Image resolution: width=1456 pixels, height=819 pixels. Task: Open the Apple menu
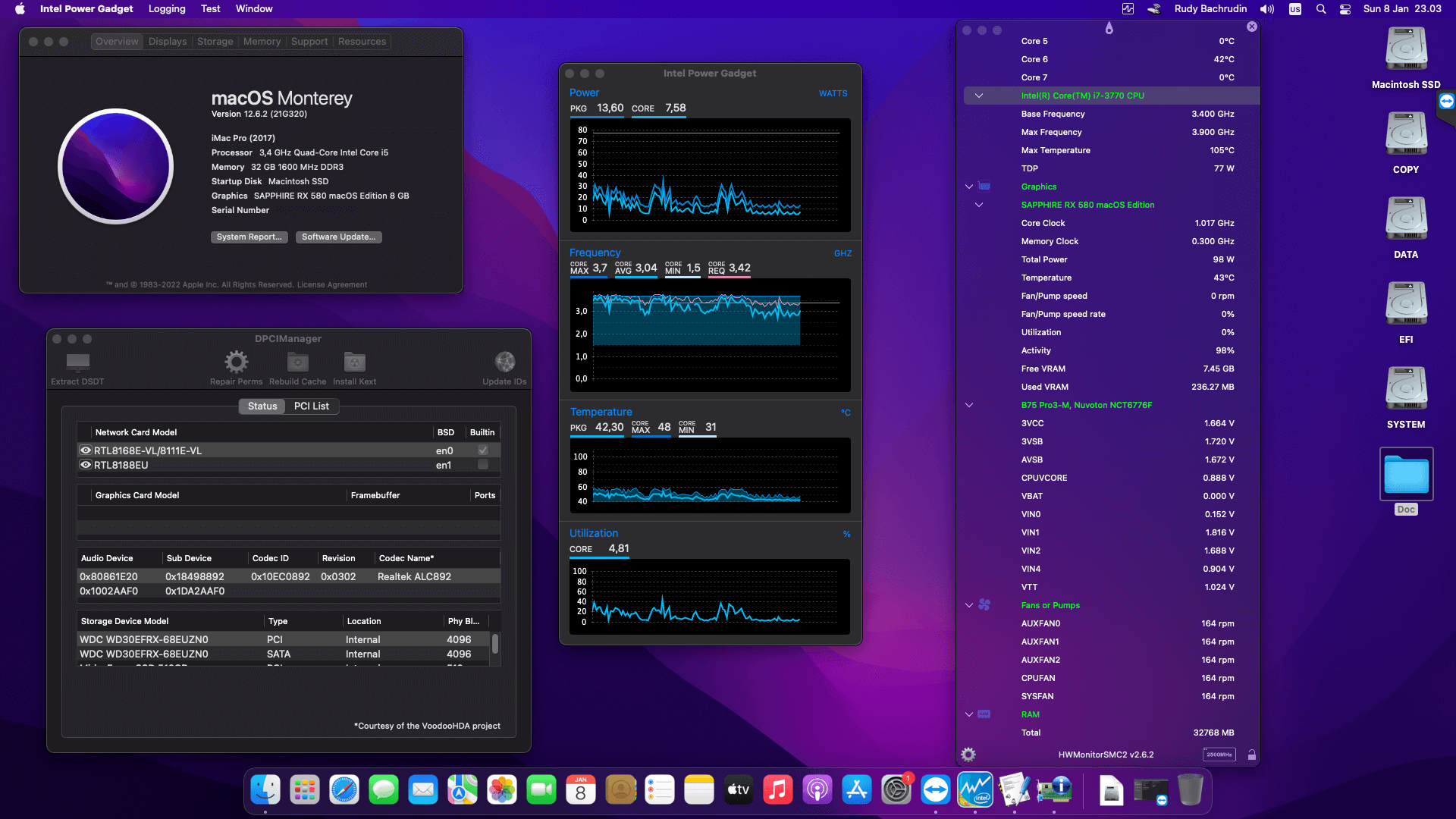click(20, 9)
